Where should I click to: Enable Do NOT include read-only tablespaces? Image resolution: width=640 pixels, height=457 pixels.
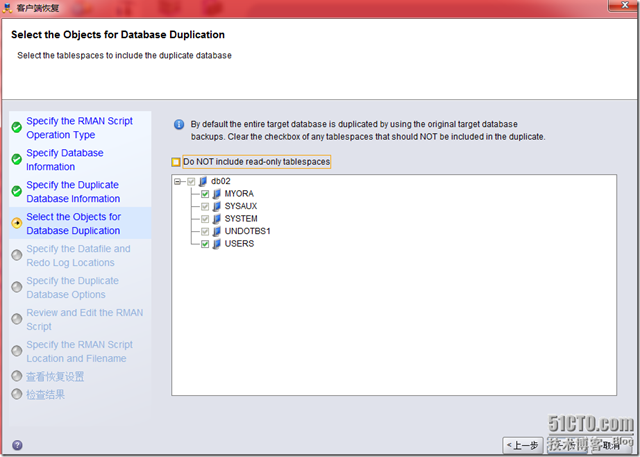point(177,161)
